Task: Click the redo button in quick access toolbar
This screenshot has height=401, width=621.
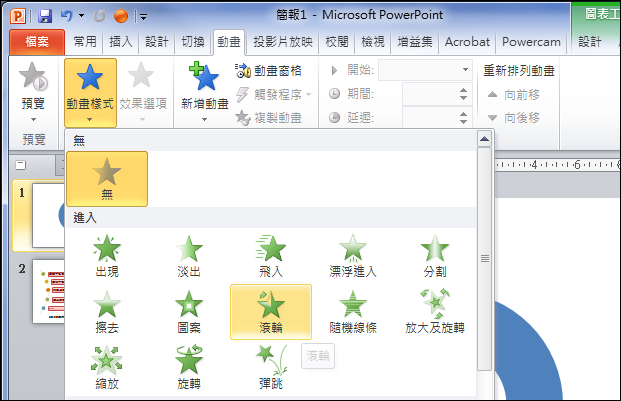Action: 99,16
